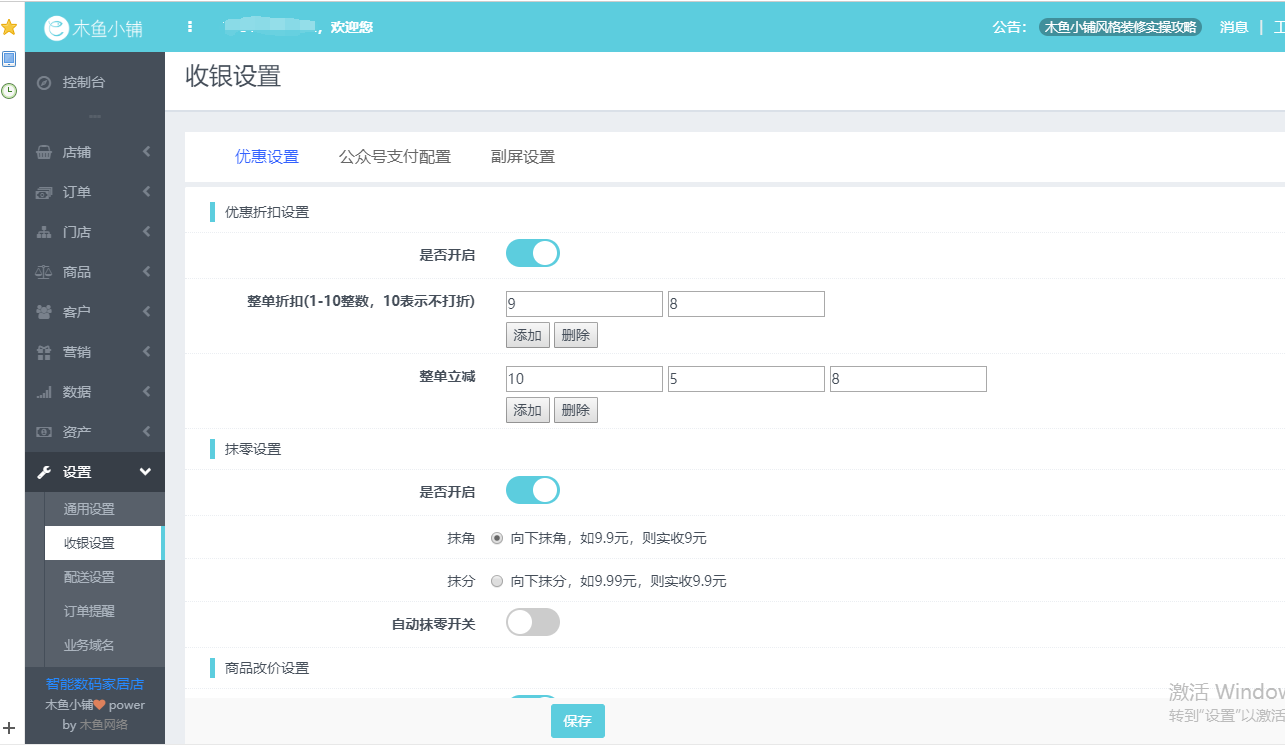1285x745 pixels.
Task: Switch to the 副屏设置 tab
Action: [x=523, y=157]
